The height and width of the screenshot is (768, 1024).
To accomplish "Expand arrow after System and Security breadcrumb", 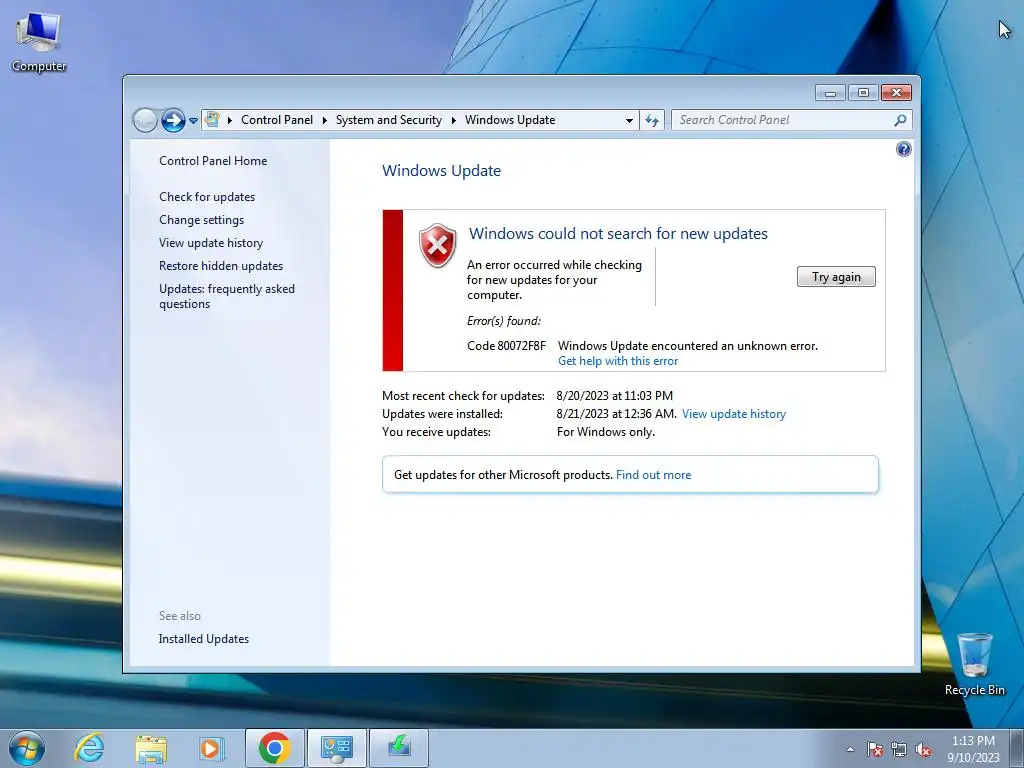I will point(453,120).
